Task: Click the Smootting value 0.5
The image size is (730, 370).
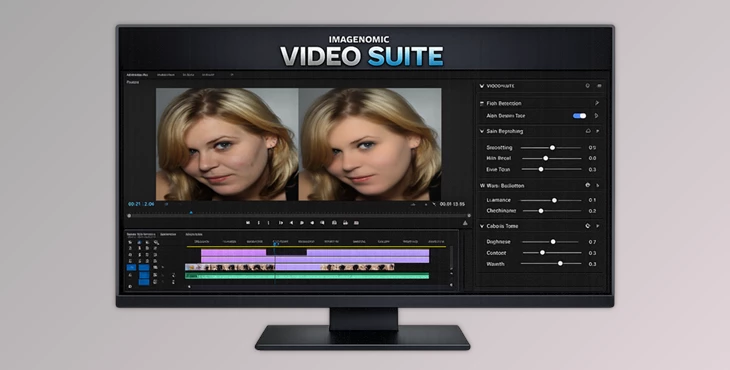Action: tap(592, 148)
